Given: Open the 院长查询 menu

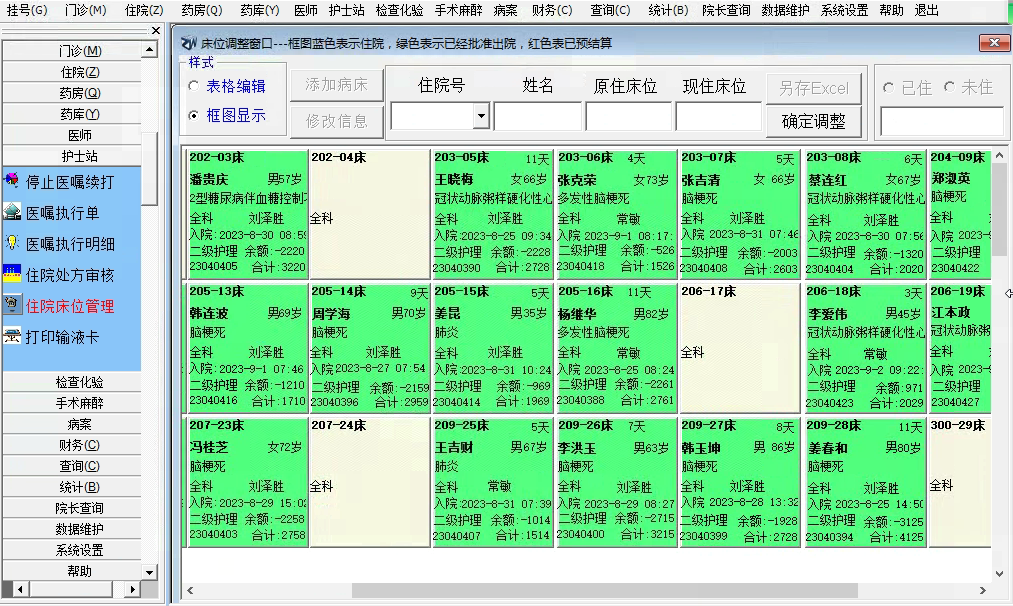Looking at the screenshot, I should pos(726,10).
